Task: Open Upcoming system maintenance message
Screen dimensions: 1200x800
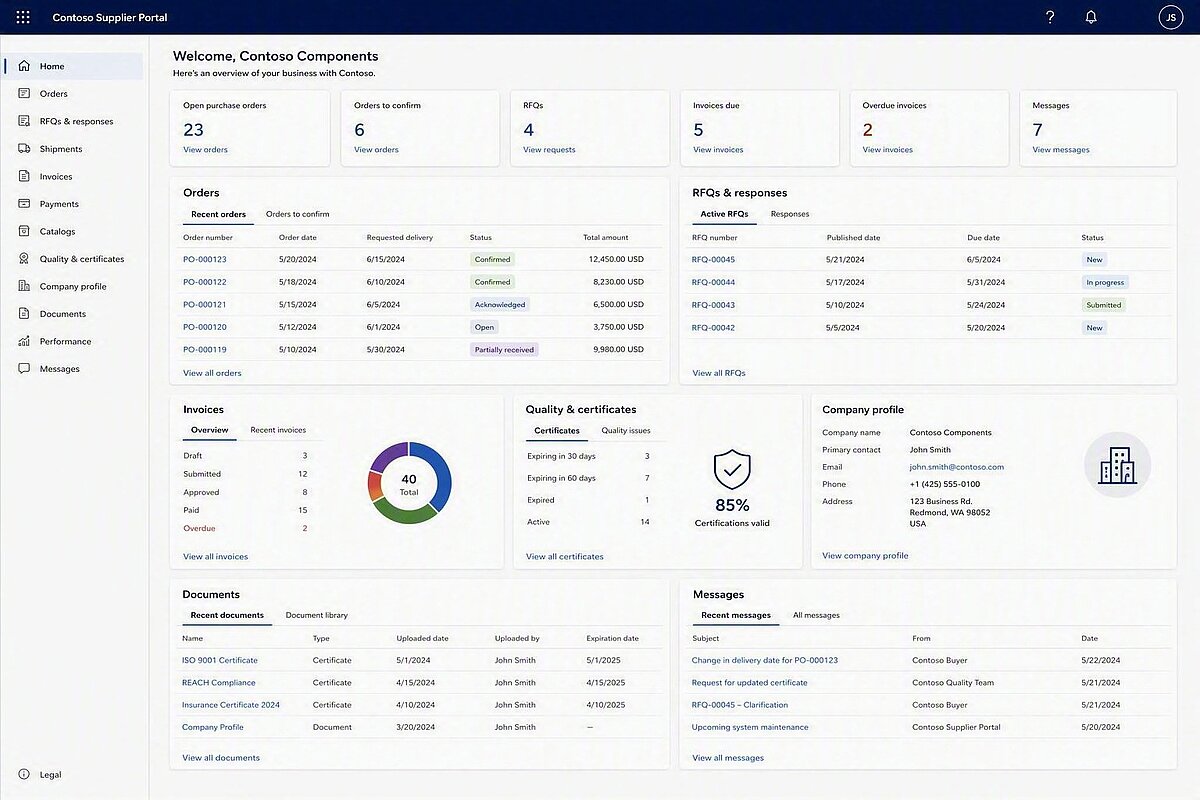Action: 750,727
